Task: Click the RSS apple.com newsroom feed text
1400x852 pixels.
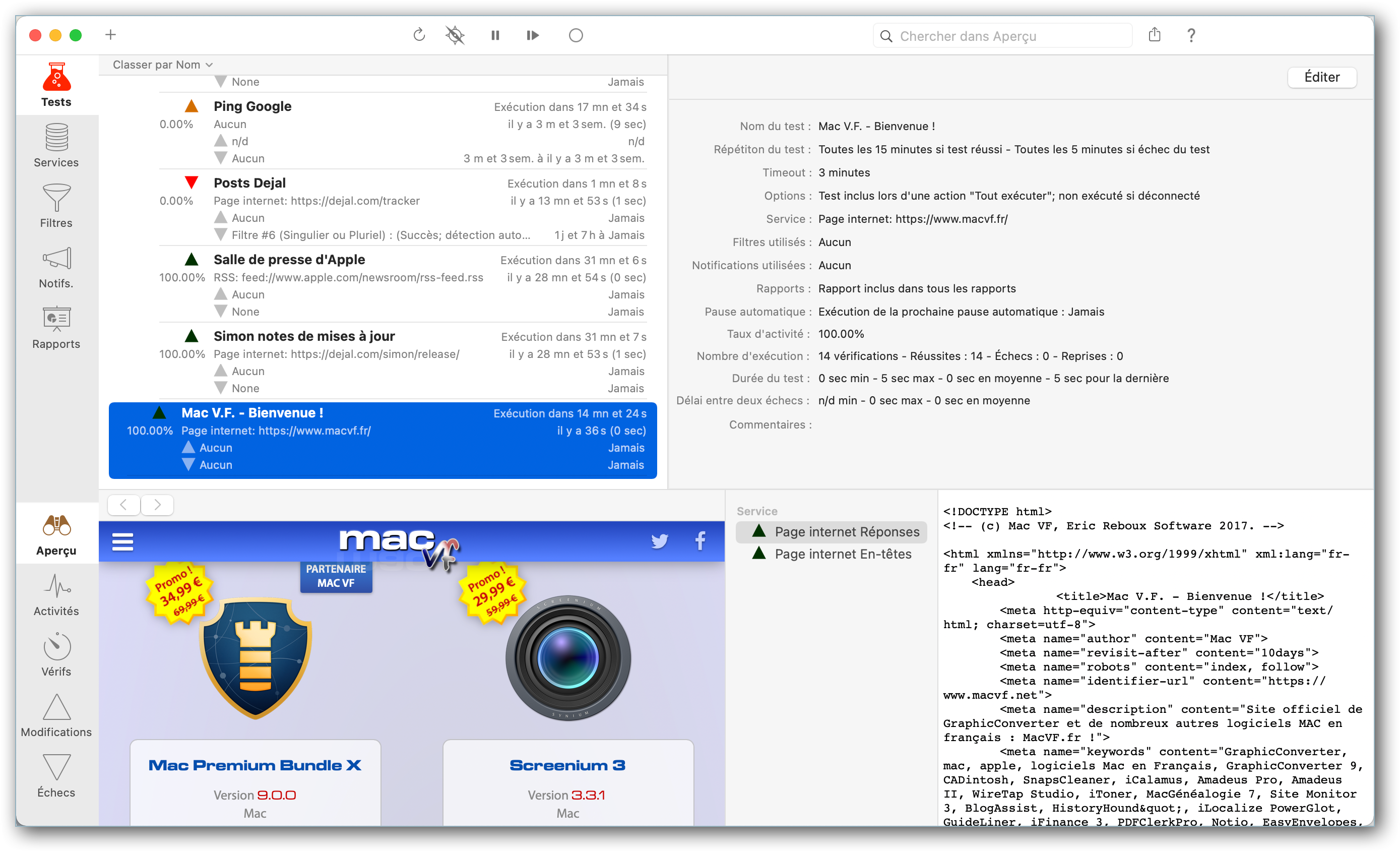Action: (348, 277)
